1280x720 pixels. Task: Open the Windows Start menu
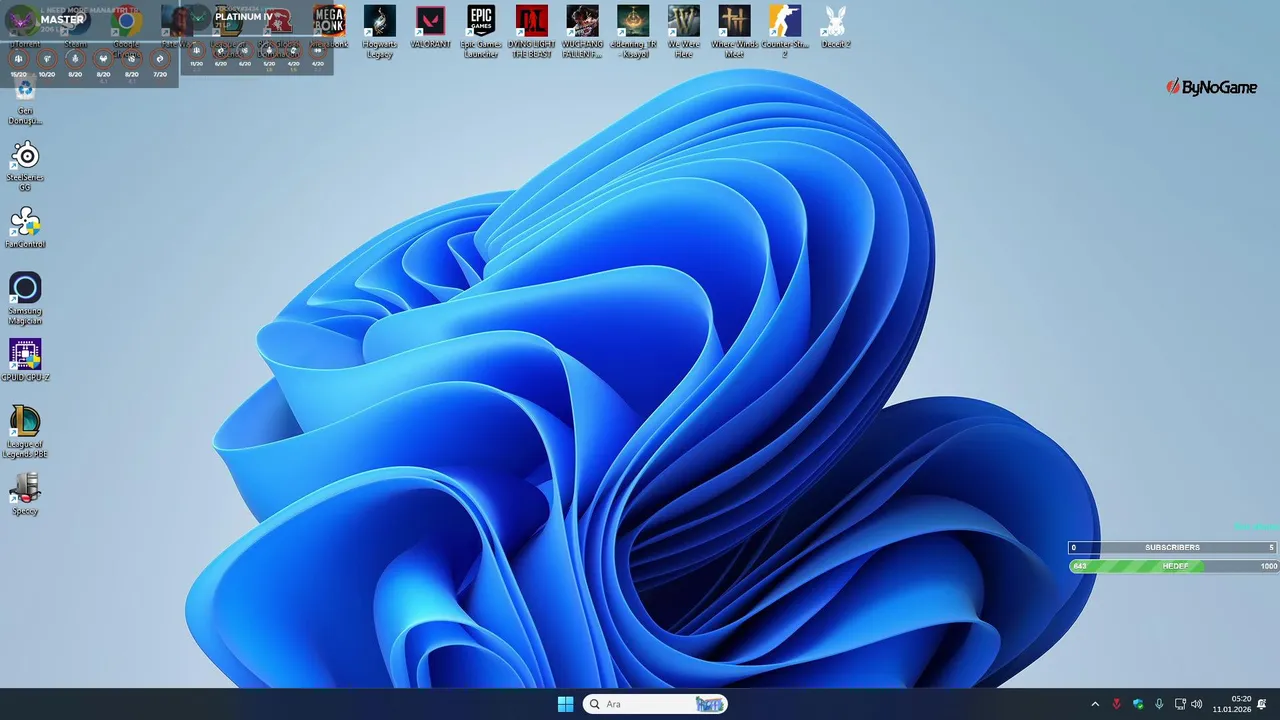click(x=565, y=704)
